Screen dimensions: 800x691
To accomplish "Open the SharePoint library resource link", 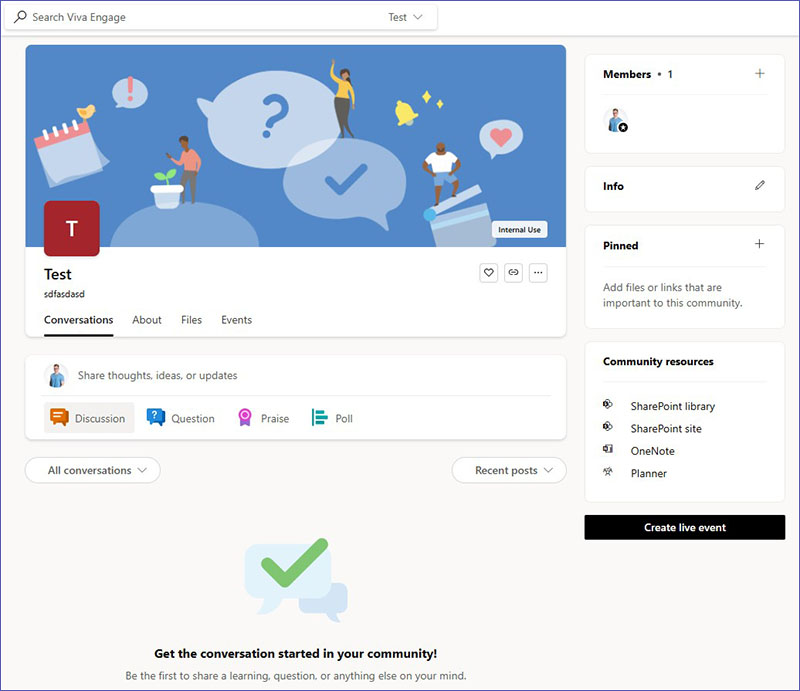I will 672,406.
